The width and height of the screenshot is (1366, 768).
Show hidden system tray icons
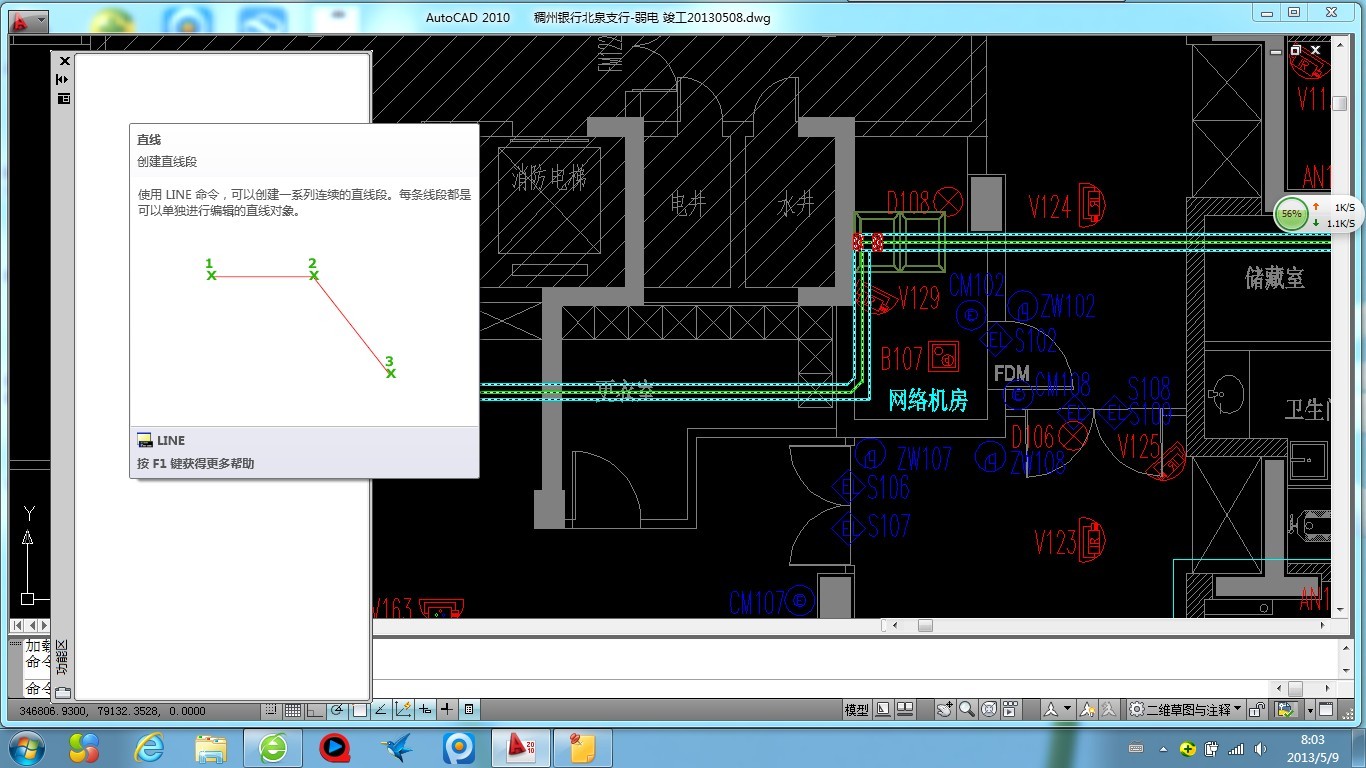1164,748
